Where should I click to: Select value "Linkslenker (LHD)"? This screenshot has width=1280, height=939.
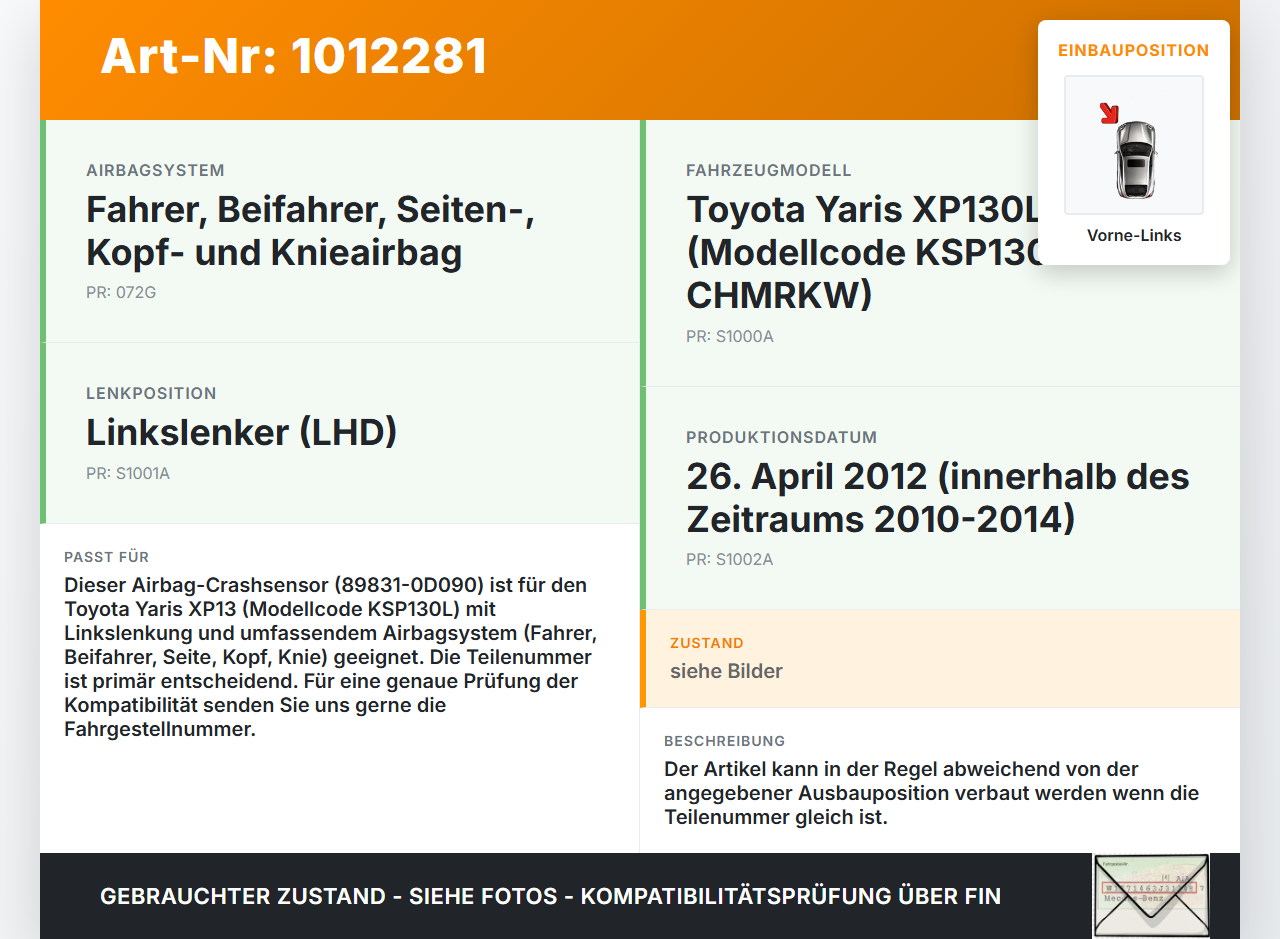click(x=242, y=432)
